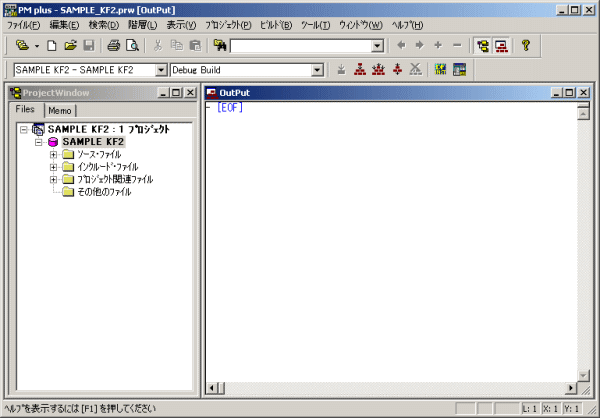Click the Open Workspace icon at toolbar start
This screenshot has height=418, width=600.
[x=21, y=46]
